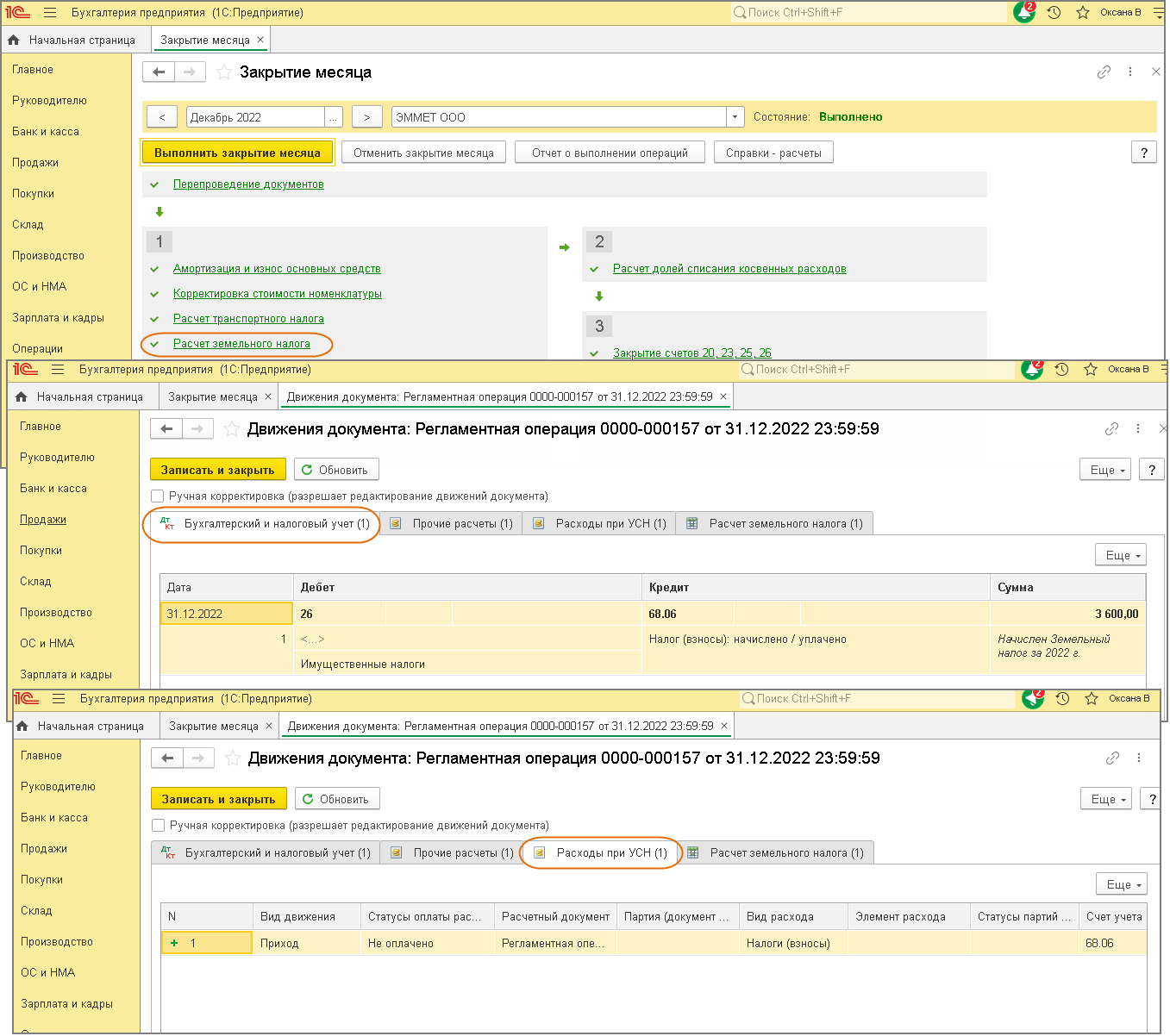Open Прочие расчеты tab in bottom window

tap(452, 853)
